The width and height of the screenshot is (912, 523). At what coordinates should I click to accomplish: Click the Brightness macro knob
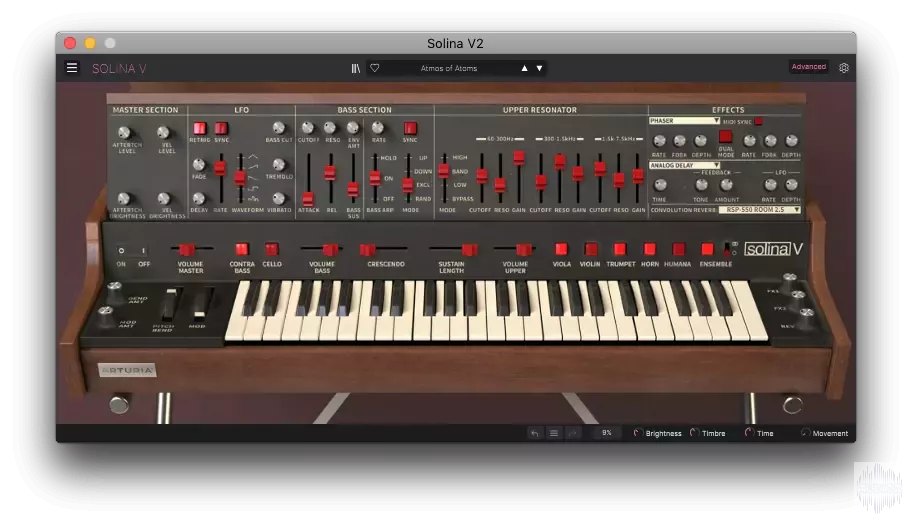(638, 433)
